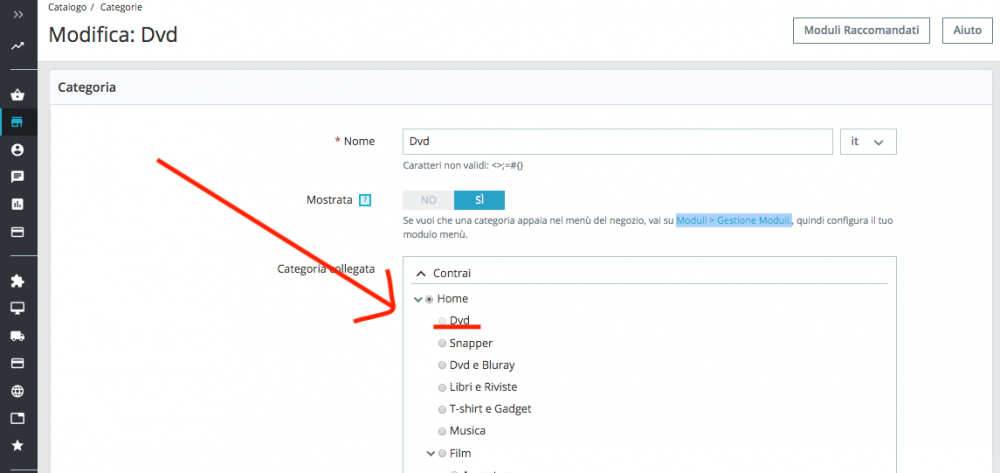
Task: Select the Snapper category radio button
Action: click(442, 344)
